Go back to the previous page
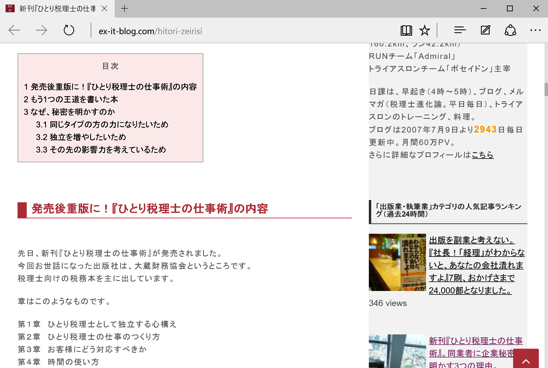Image resolution: width=548 pixels, height=368 pixels. click(14, 30)
